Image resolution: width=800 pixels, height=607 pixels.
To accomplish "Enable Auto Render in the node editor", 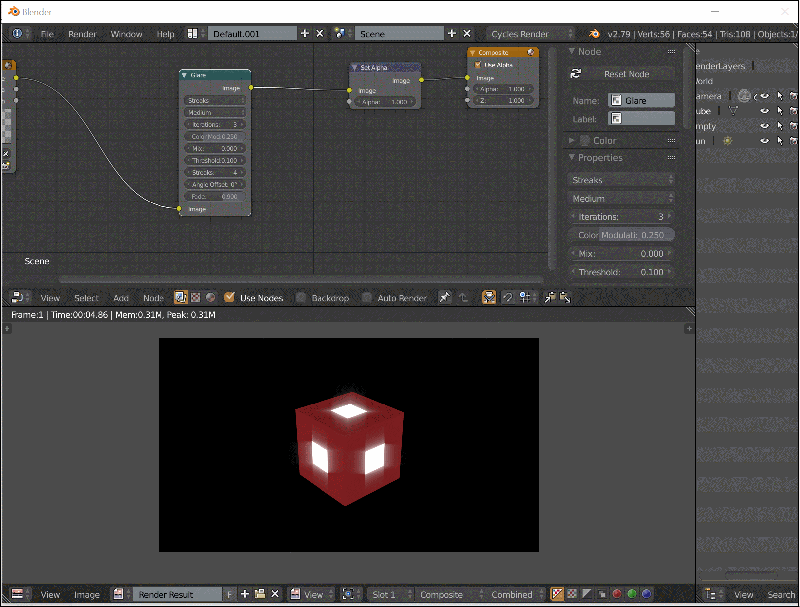I will coord(368,297).
